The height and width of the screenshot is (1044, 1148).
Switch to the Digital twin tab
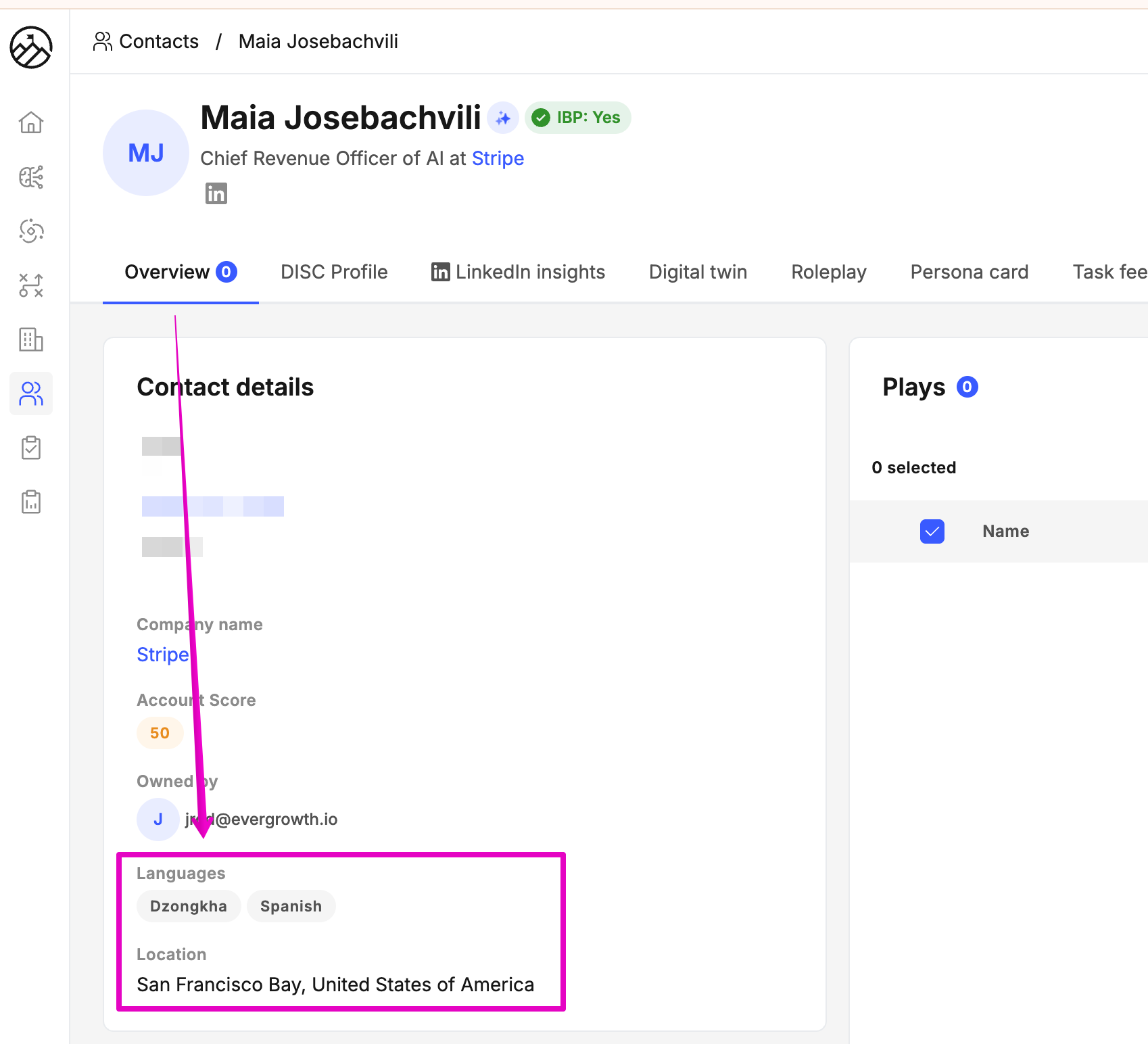point(698,272)
